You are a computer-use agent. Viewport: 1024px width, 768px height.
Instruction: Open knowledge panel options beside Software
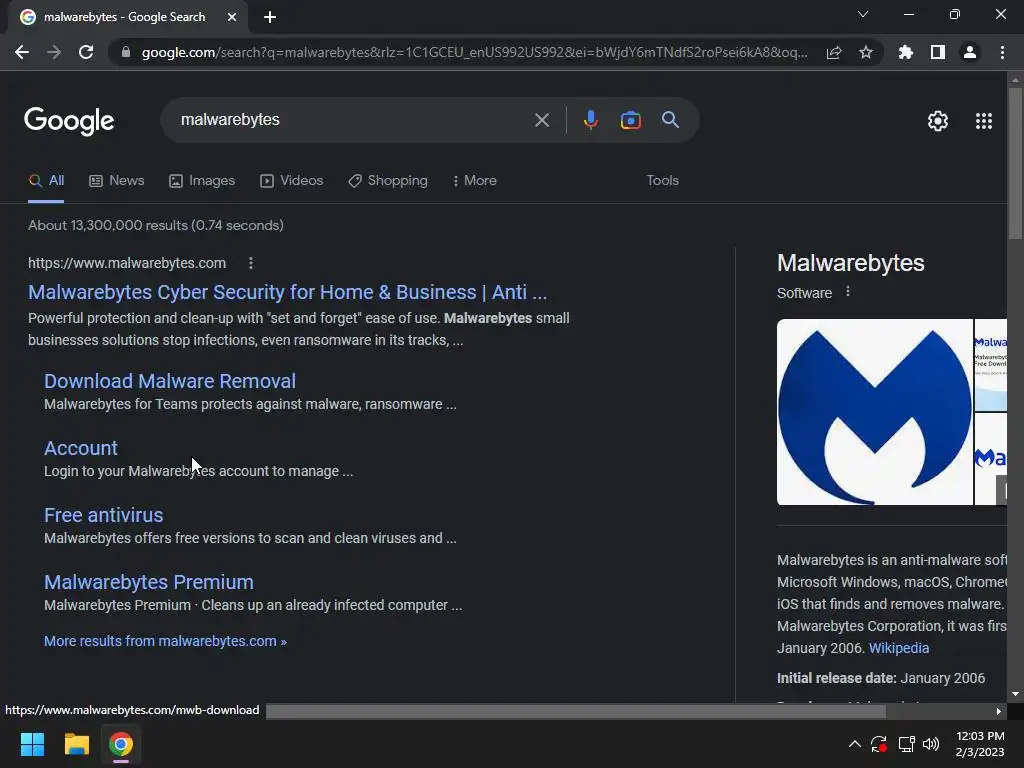click(848, 292)
